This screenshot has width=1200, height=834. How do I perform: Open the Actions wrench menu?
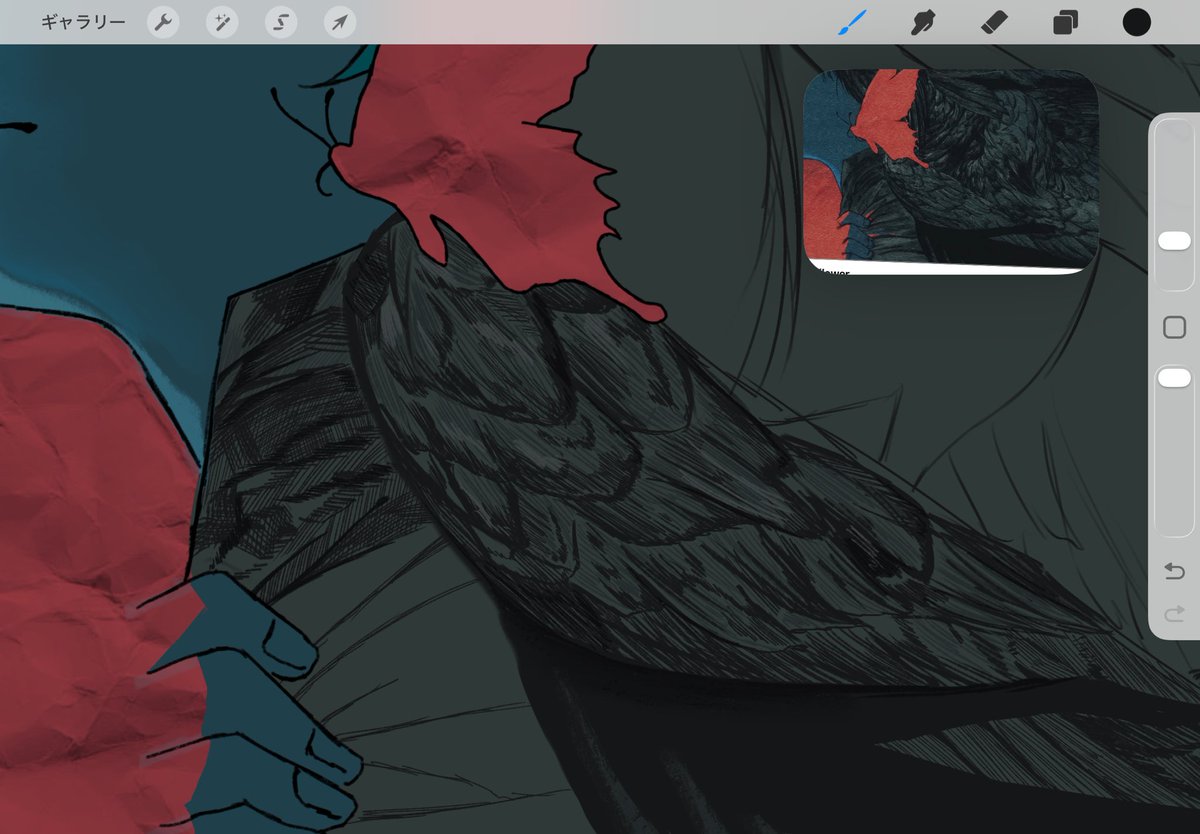coord(163,22)
